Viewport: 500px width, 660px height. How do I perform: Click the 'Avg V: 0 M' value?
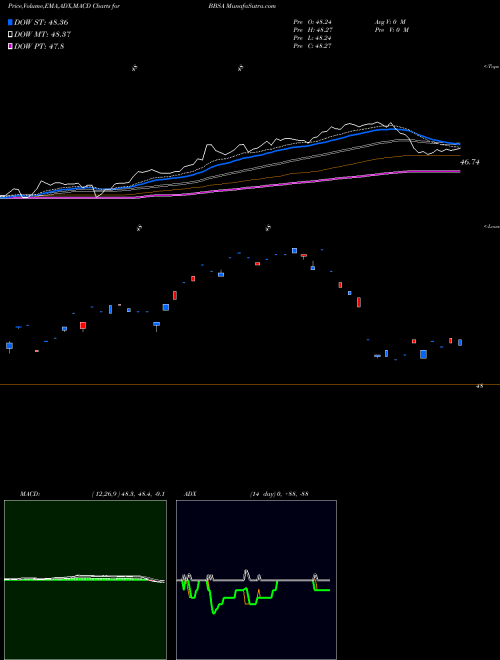click(390, 21)
